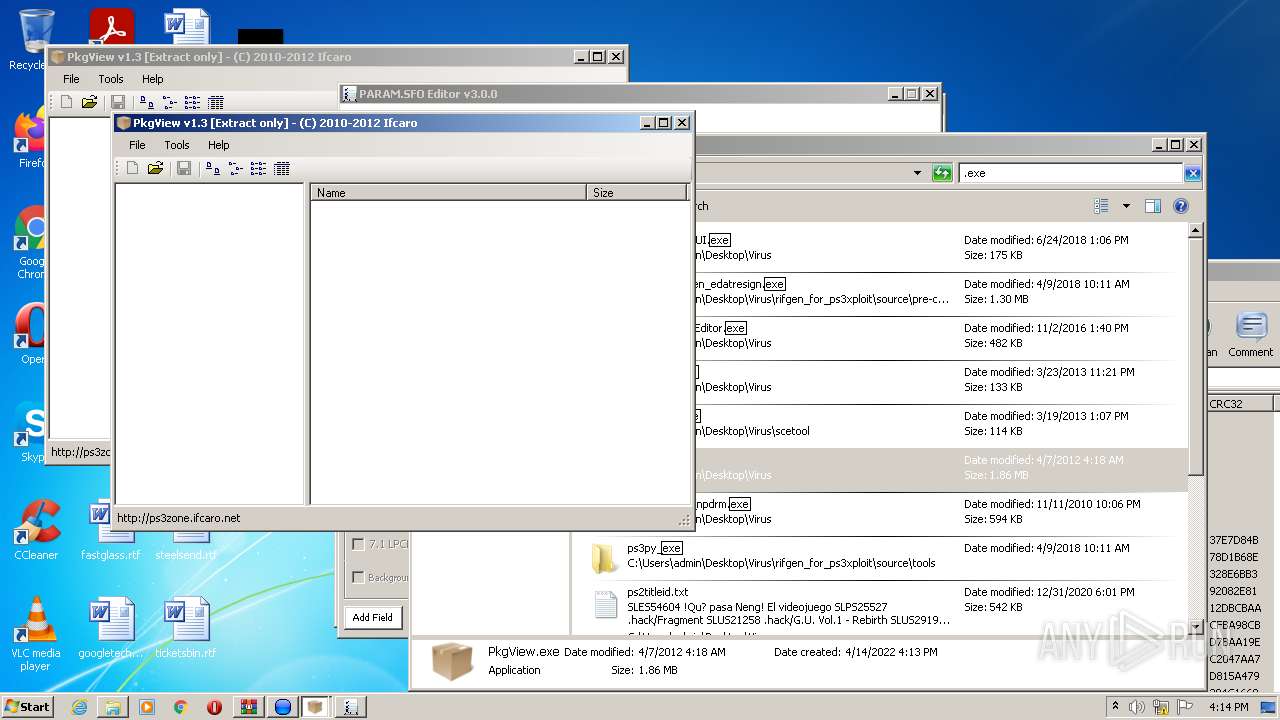Open Windows Media Player from taskbar
This screenshot has width=1280, height=720.
click(x=147, y=707)
